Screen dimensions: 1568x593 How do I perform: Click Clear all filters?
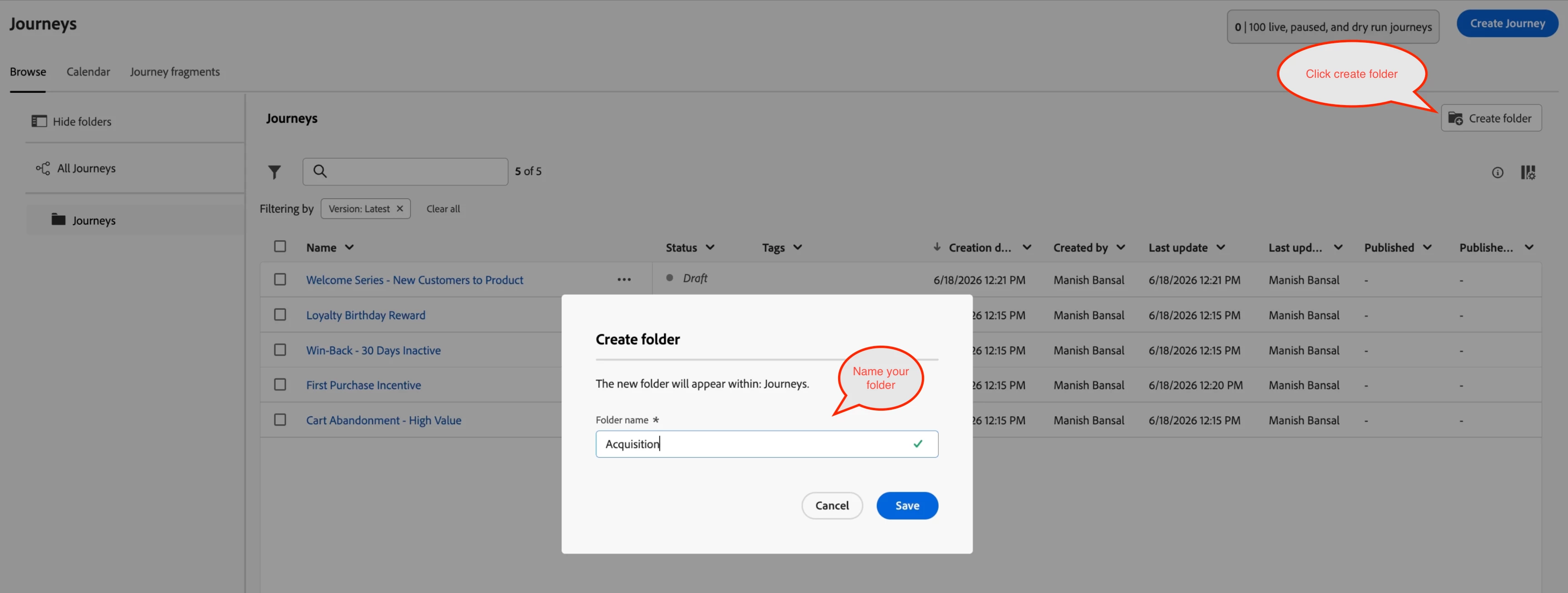[x=443, y=209]
